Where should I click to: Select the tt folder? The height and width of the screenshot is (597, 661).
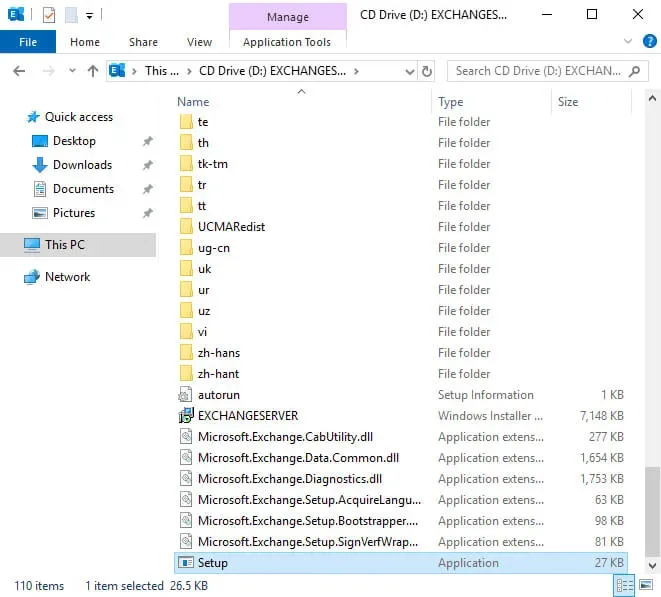[202, 206]
